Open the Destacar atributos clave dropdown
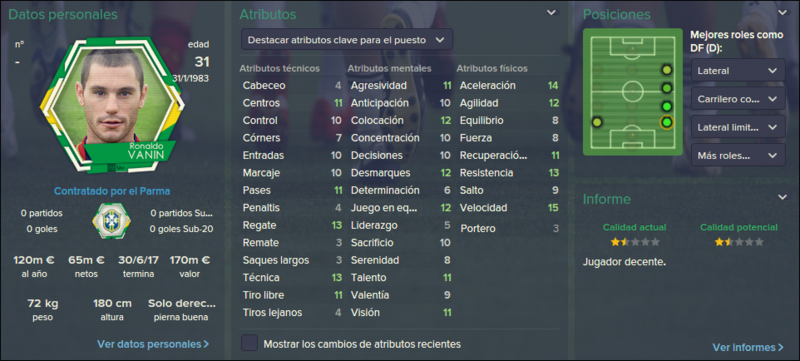The width and height of the screenshot is (800, 361). click(347, 40)
